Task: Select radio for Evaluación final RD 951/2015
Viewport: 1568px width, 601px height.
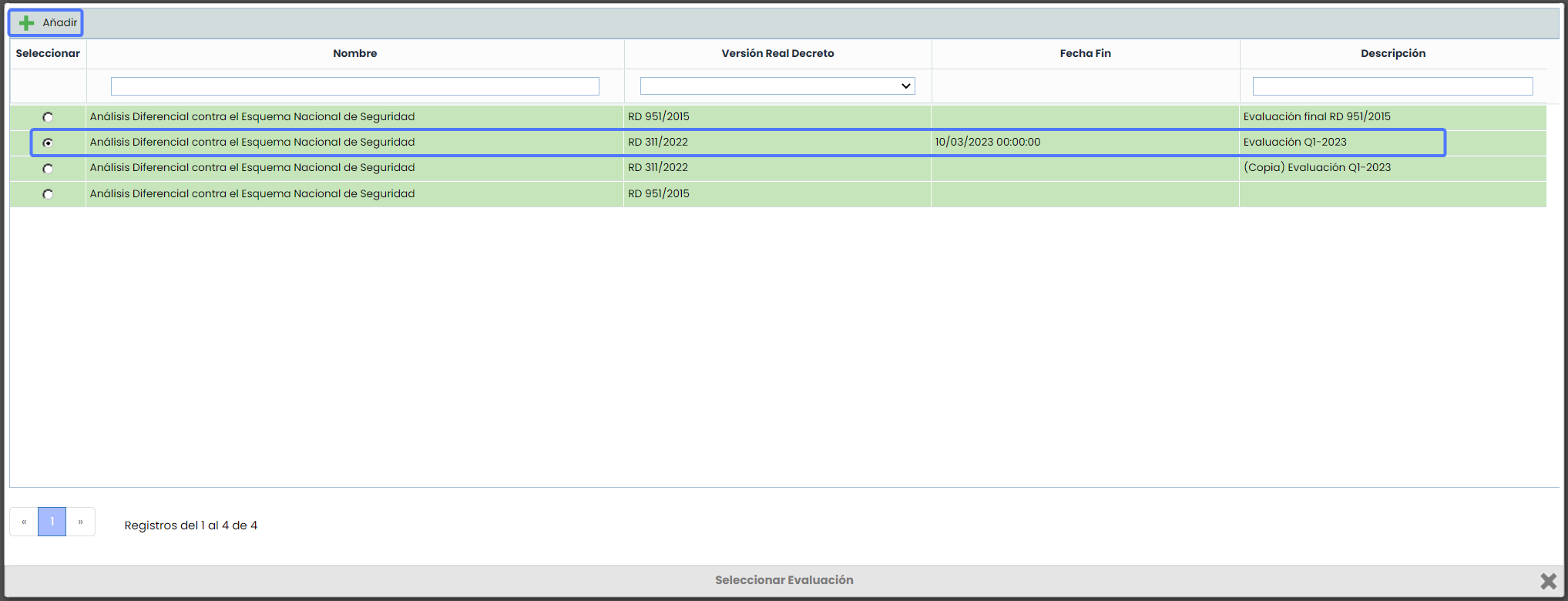Action: [x=48, y=117]
